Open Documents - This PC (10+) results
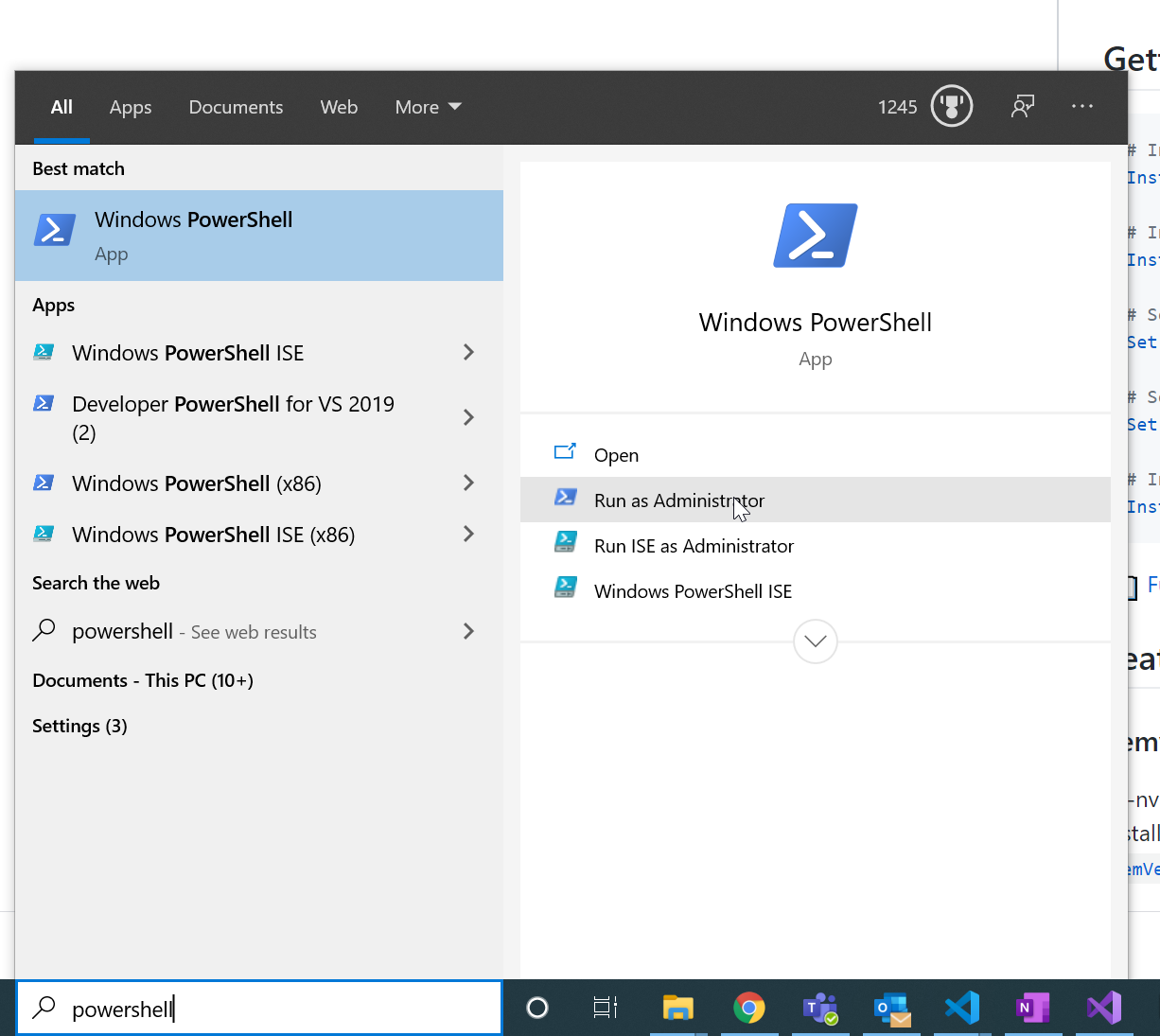The width and height of the screenshot is (1160, 1036). pyautogui.click(x=143, y=680)
